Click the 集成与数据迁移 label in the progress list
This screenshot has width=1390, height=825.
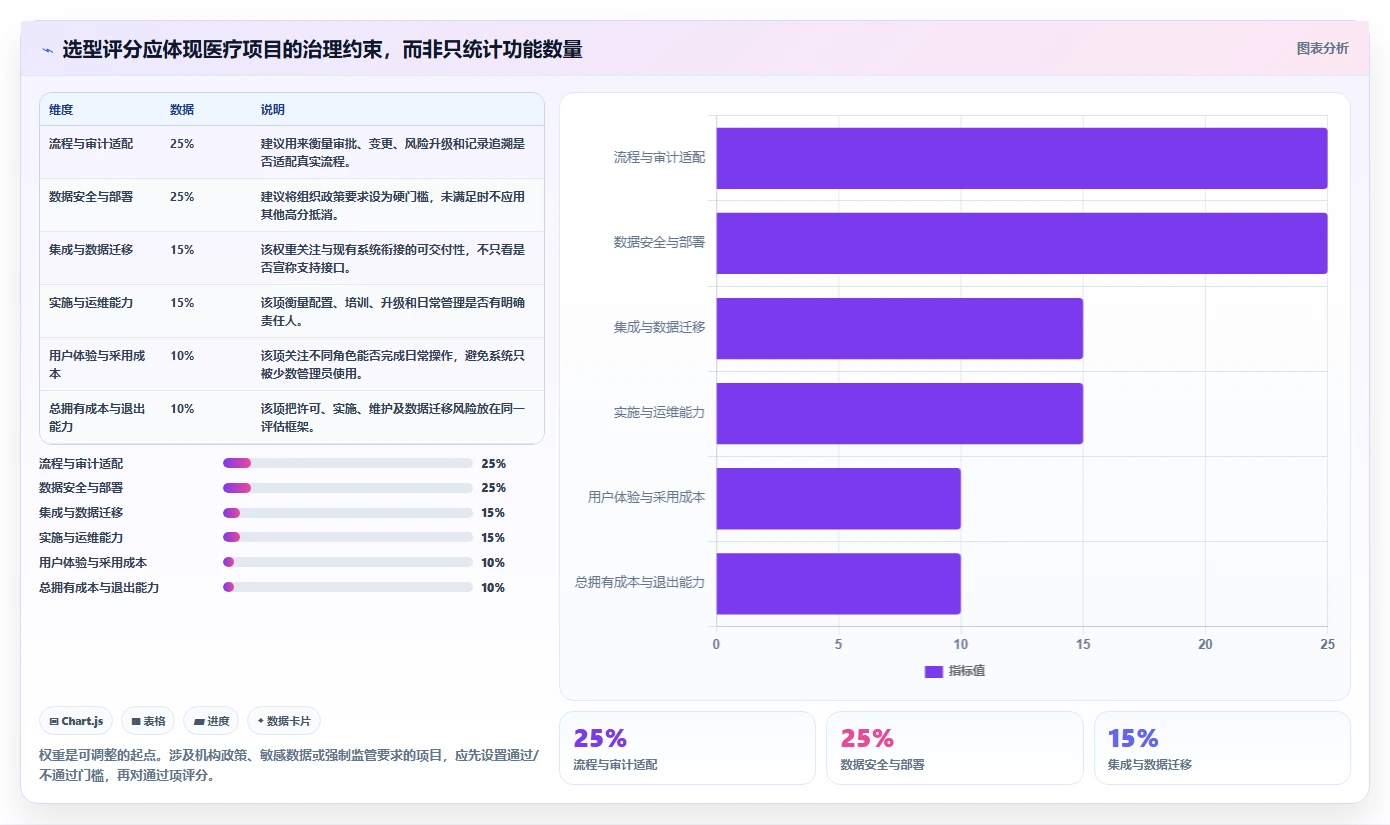click(x=81, y=513)
